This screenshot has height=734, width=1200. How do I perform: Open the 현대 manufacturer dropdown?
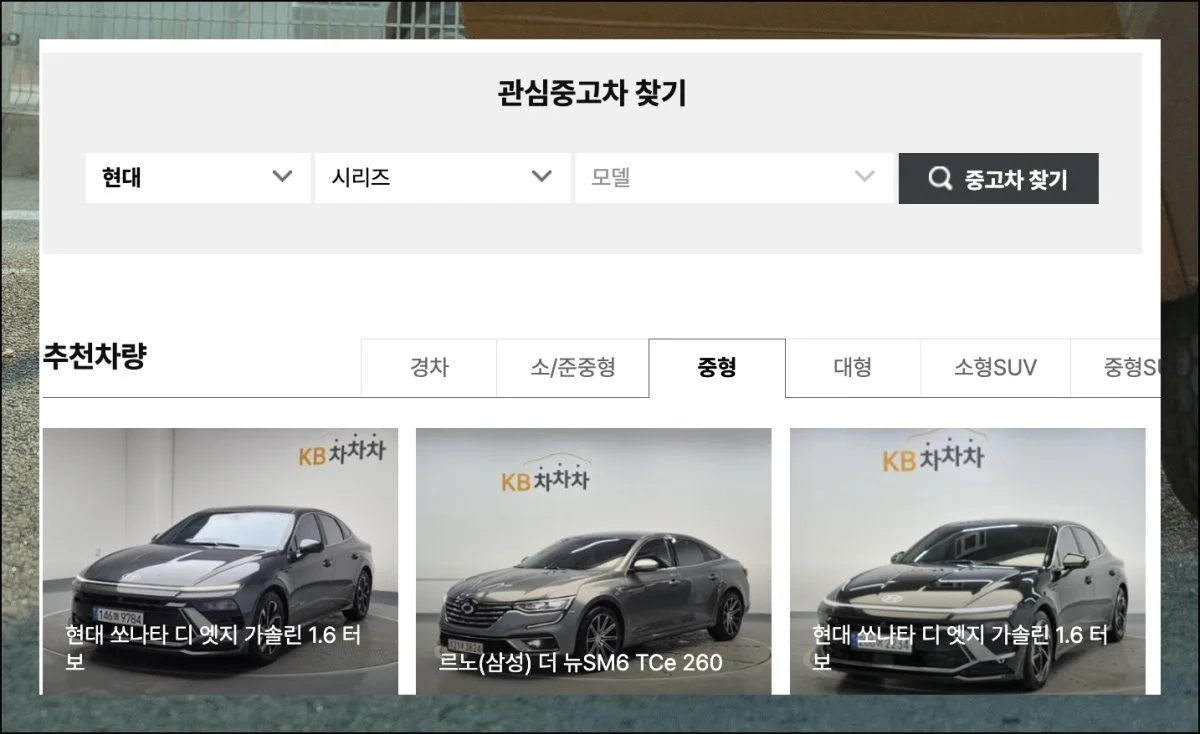click(198, 178)
